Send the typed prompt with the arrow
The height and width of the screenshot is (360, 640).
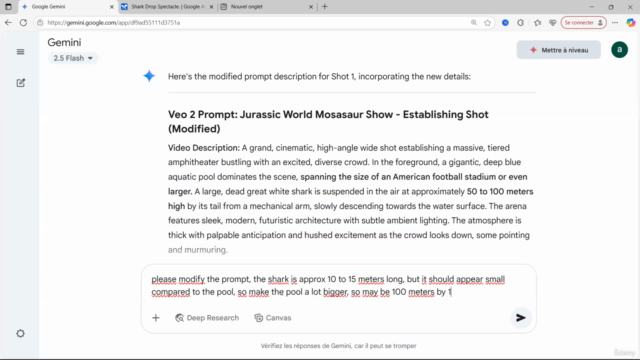[x=520, y=318]
